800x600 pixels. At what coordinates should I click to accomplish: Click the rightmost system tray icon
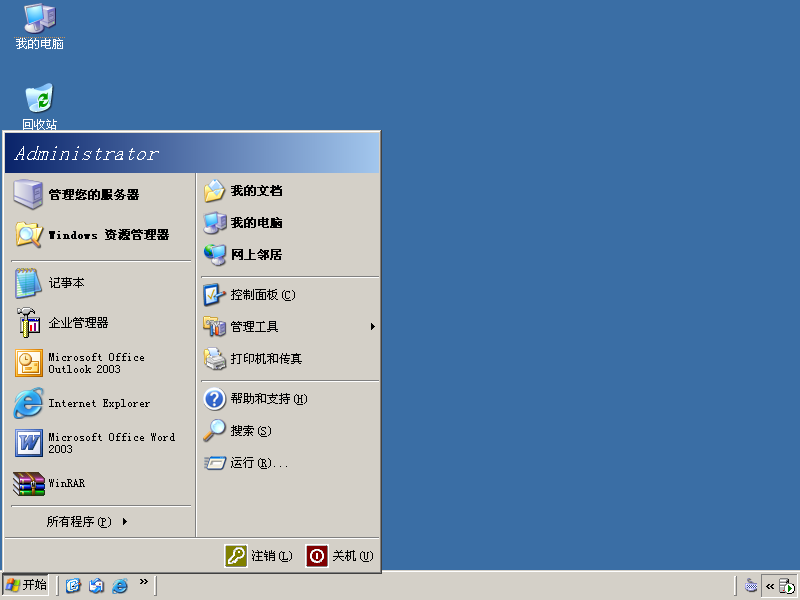click(x=786, y=586)
